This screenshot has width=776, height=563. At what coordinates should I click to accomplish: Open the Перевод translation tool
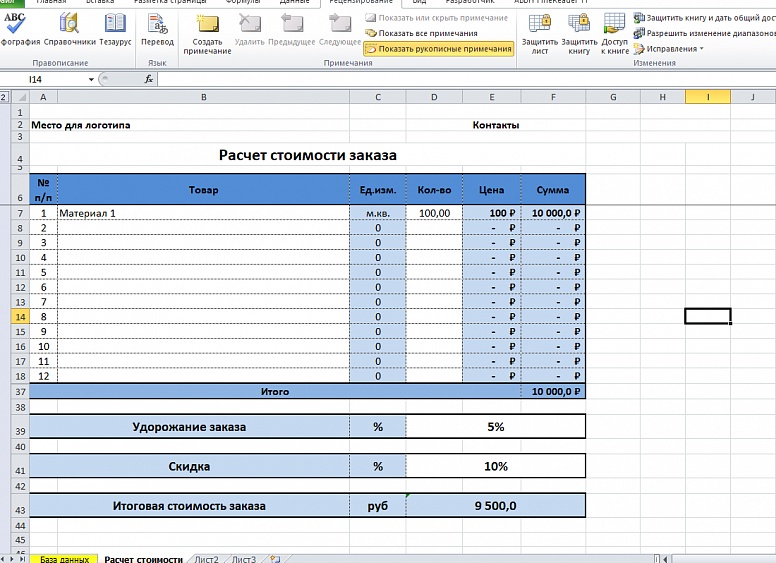click(x=157, y=29)
